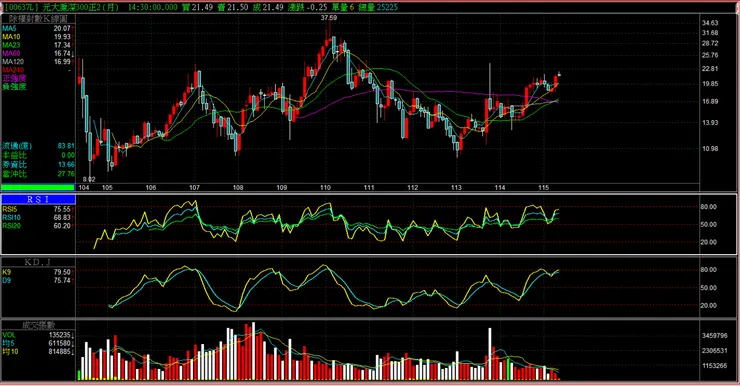This screenshot has height=386, width=740.
Task: Click the year 107 axis label
Action: point(194,188)
